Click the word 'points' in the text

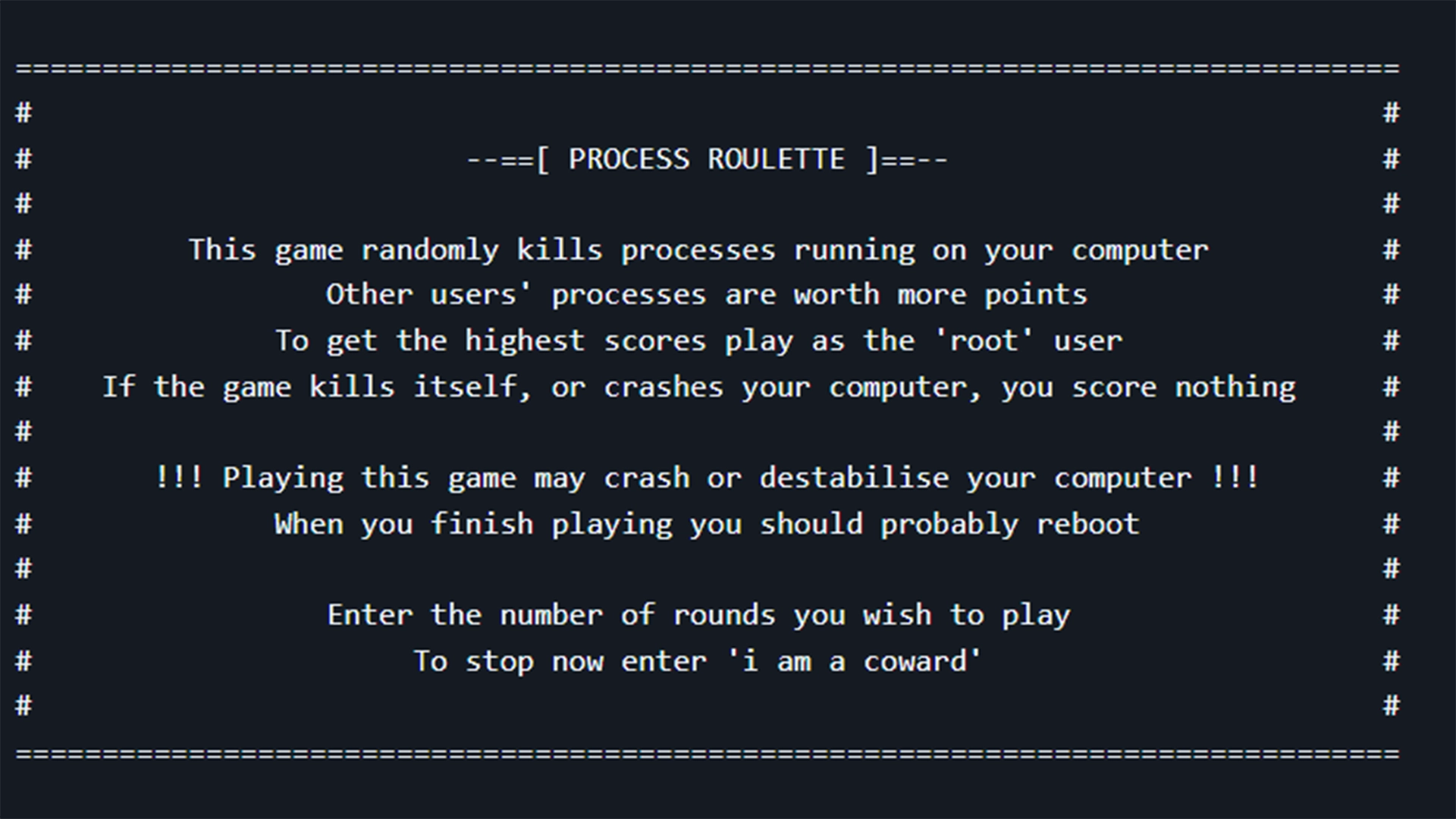pos(1035,295)
